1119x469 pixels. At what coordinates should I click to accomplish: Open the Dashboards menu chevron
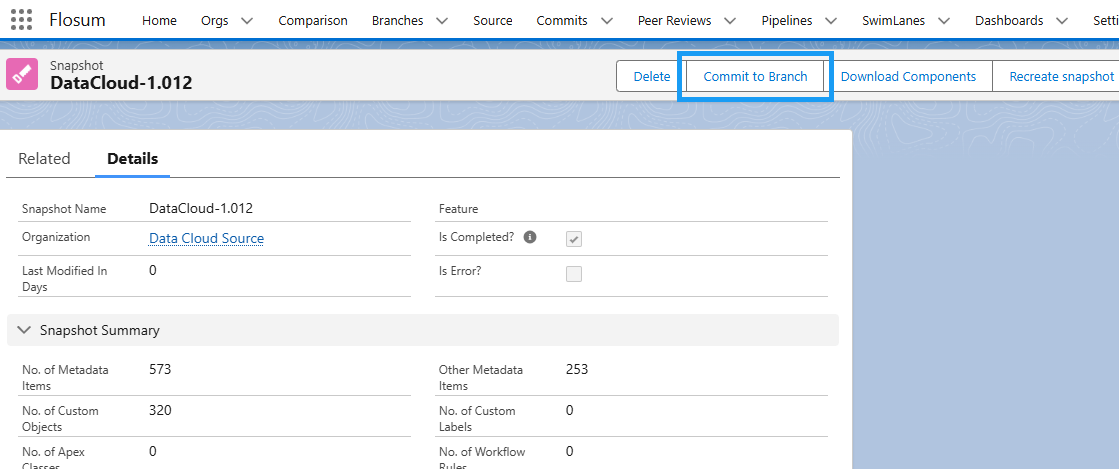click(x=1062, y=21)
